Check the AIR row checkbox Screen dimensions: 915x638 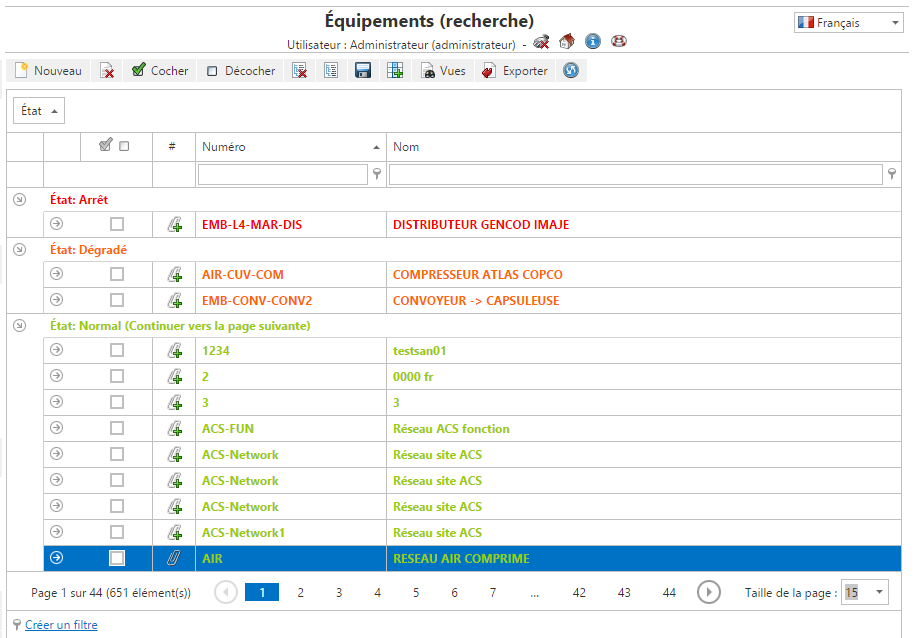[x=117, y=558]
